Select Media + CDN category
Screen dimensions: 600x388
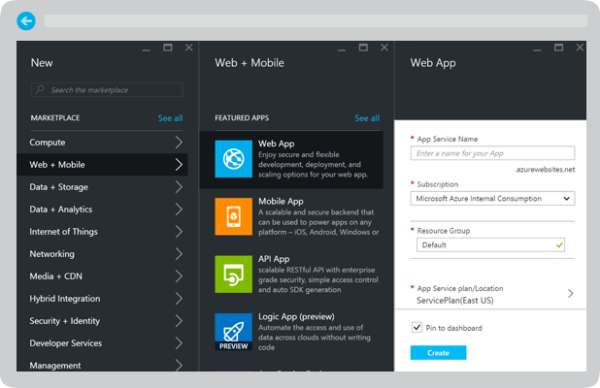[x=102, y=276]
